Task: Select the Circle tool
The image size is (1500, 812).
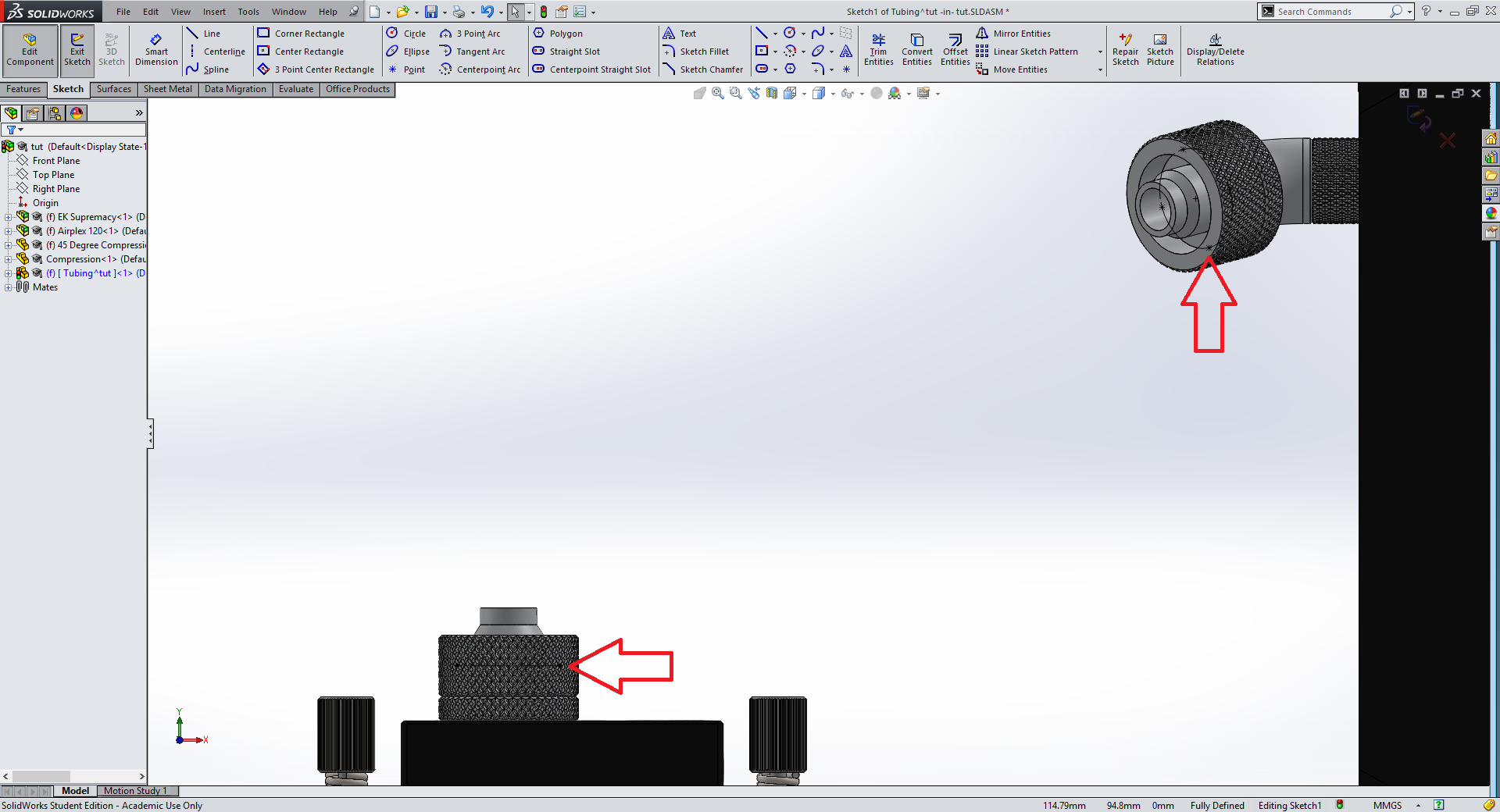Action: pyautogui.click(x=406, y=34)
